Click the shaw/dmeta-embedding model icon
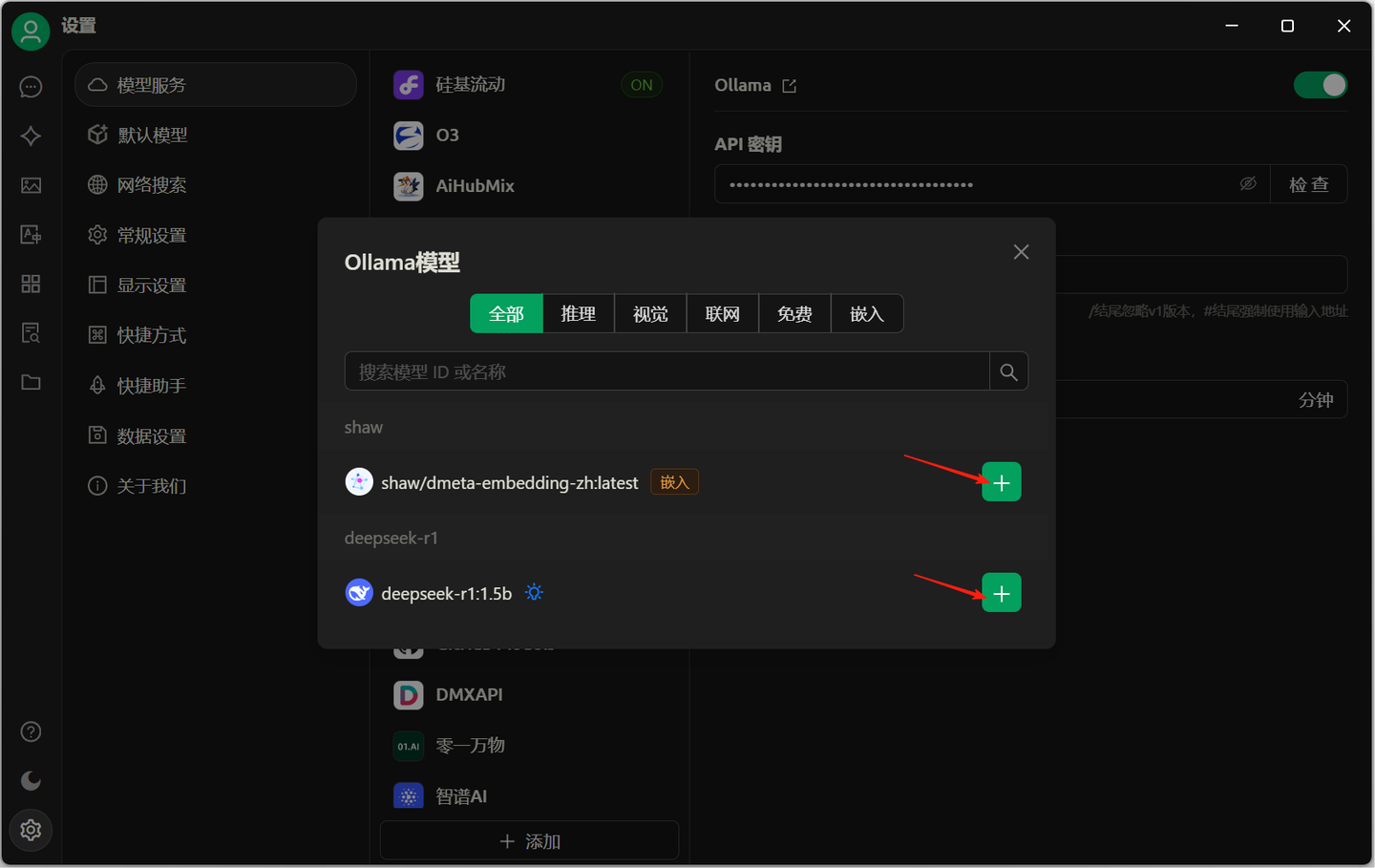The height and width of the screenshot is (868, 1375). click(359, 482)
